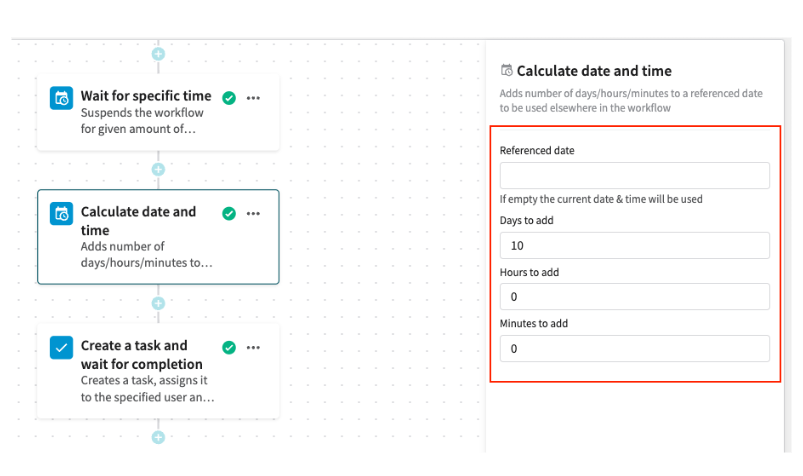This screenshot has width=803, height=476.
Task: Open options menu for Create a task node
Action: 253,347
